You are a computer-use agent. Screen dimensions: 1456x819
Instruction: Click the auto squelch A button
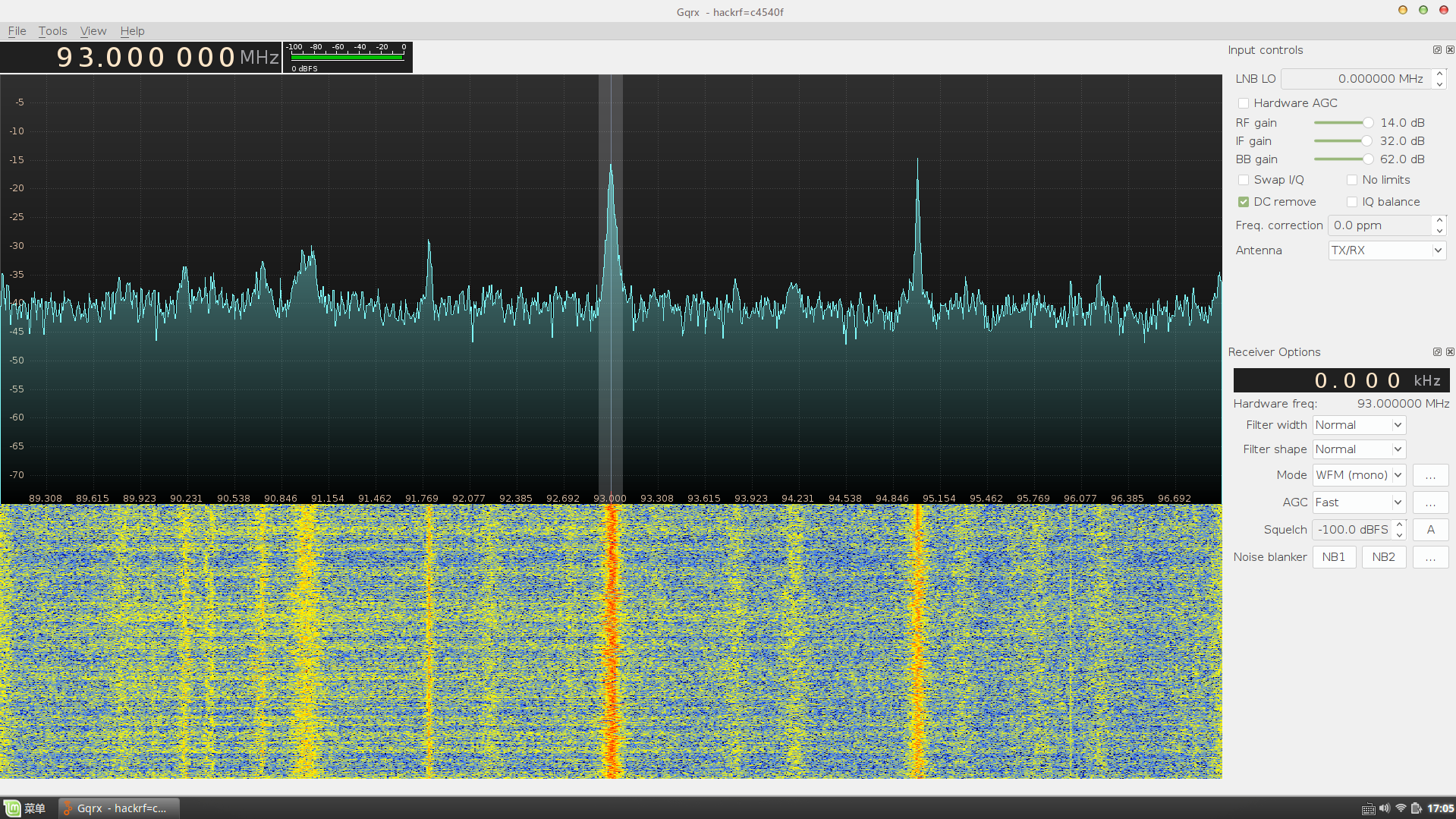point(1430,530)
